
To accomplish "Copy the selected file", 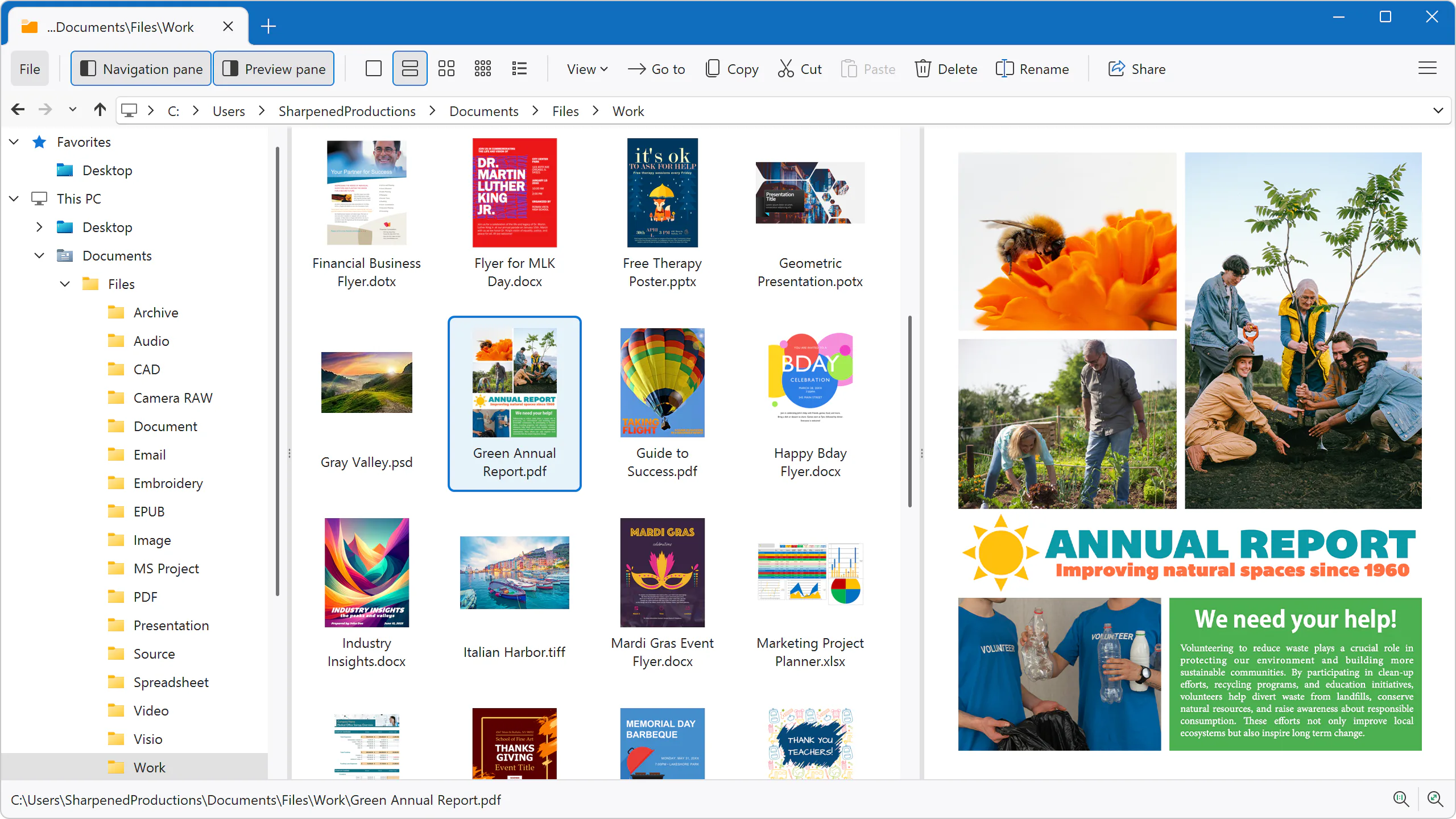I will pyautogui.click(x=732, y=69).
